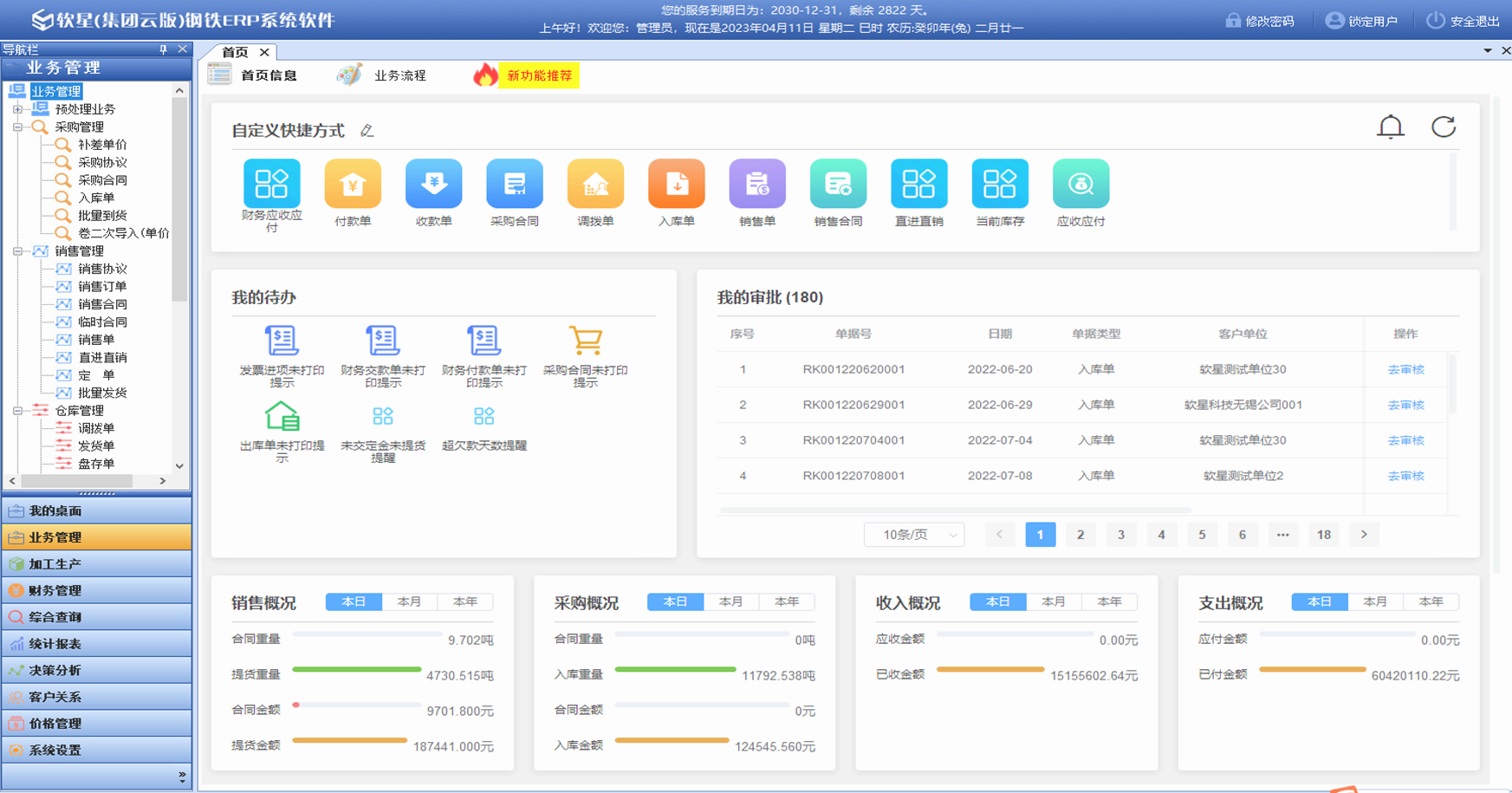Open the 应收应付 shortcut icon
Screen dimensions: 1512x793
click(x=1080, y=184)
